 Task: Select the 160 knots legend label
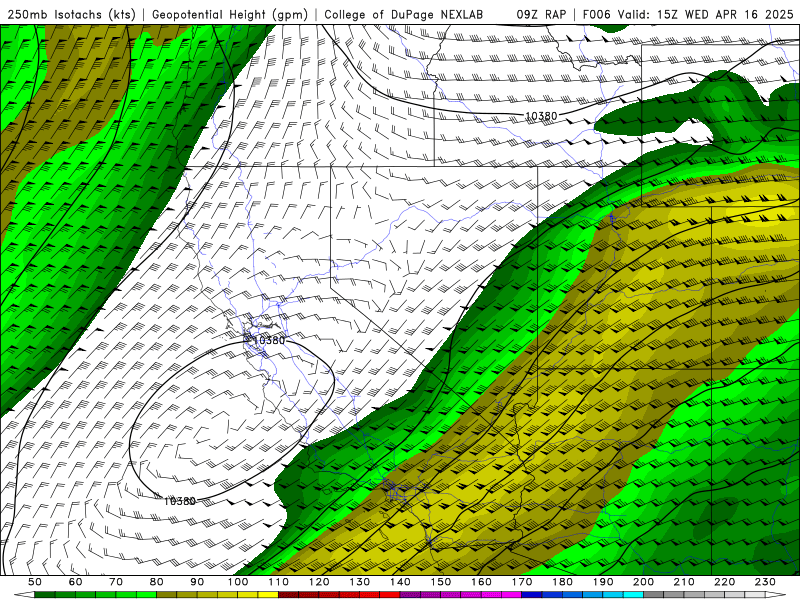tap(481, 582)
